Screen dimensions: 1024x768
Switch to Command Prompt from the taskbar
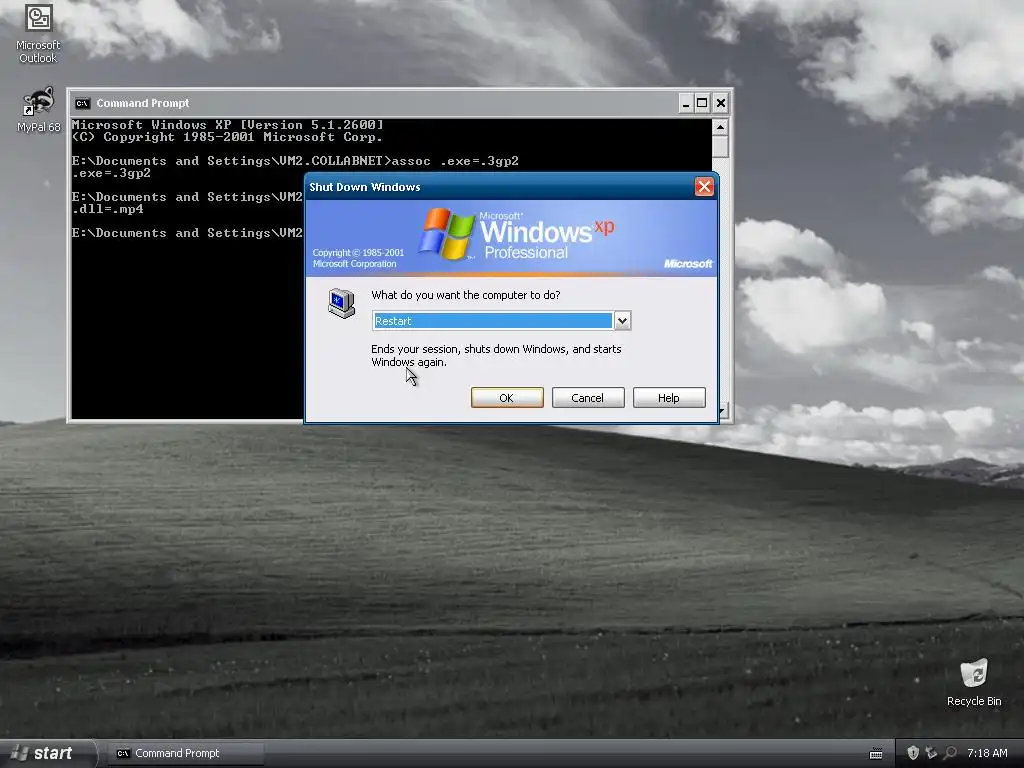click(185, 753)
